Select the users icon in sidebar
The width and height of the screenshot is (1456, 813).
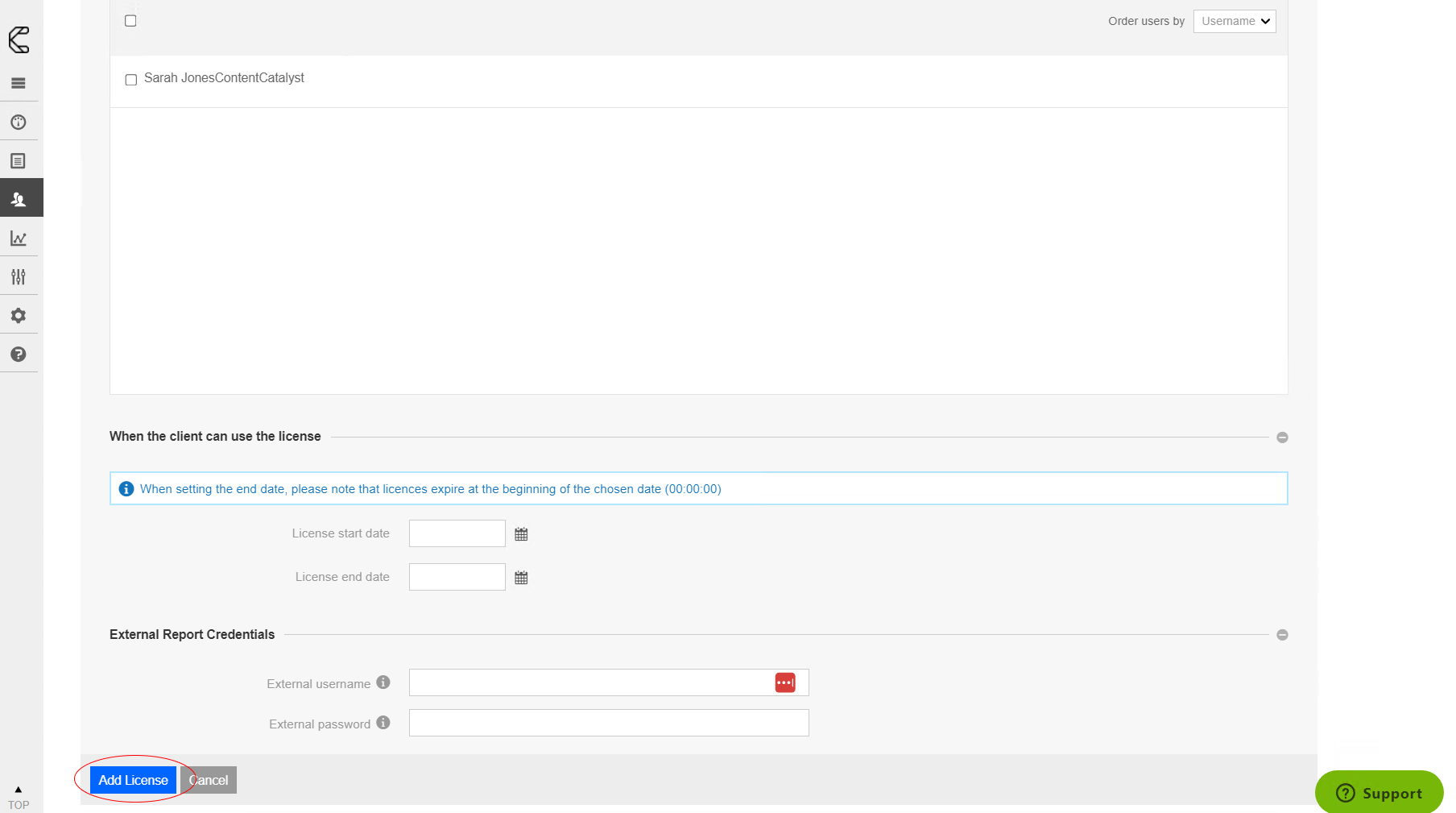(x=19, y=199)
